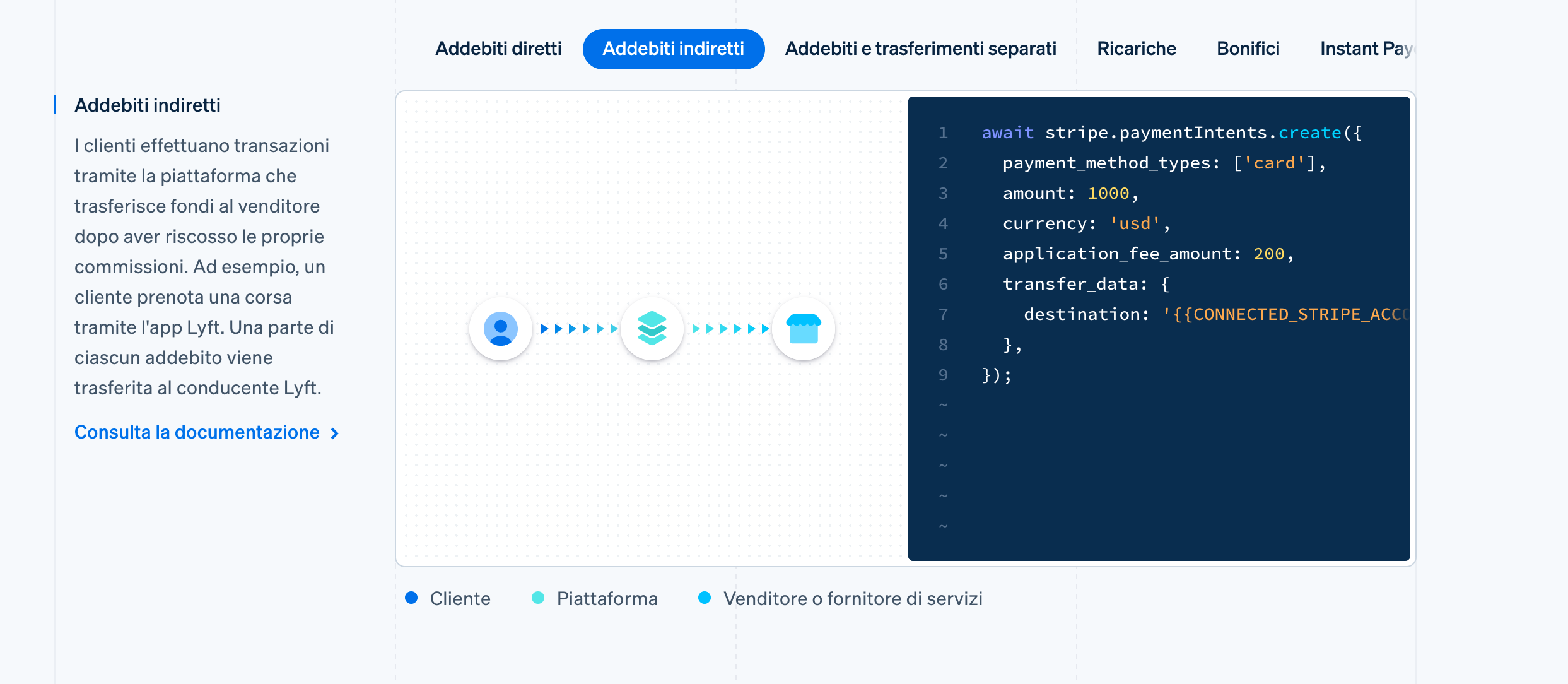Click the Cliente legend label
Screen dimensions: 1568x684
[460, 598]
